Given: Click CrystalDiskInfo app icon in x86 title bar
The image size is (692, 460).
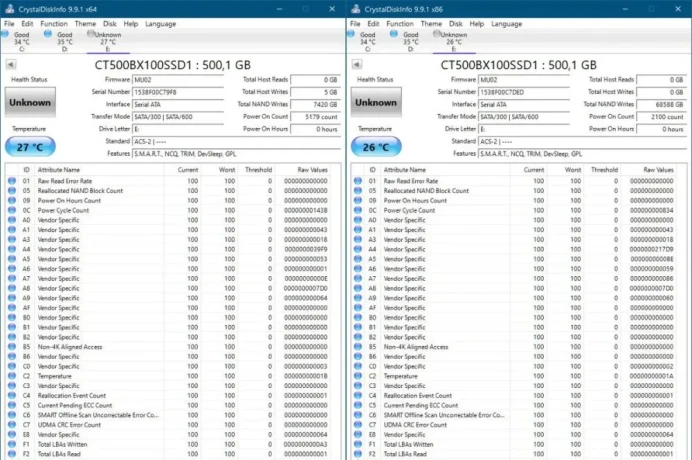Looking at the screenshot, I should [355, 9].
